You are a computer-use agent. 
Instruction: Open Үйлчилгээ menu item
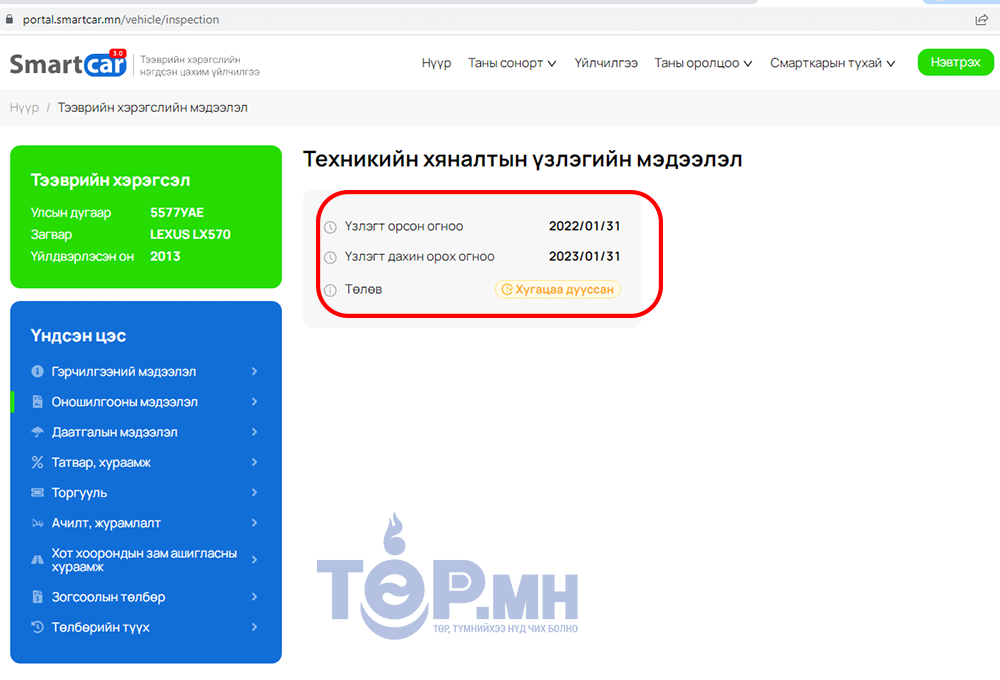point(606,63)
